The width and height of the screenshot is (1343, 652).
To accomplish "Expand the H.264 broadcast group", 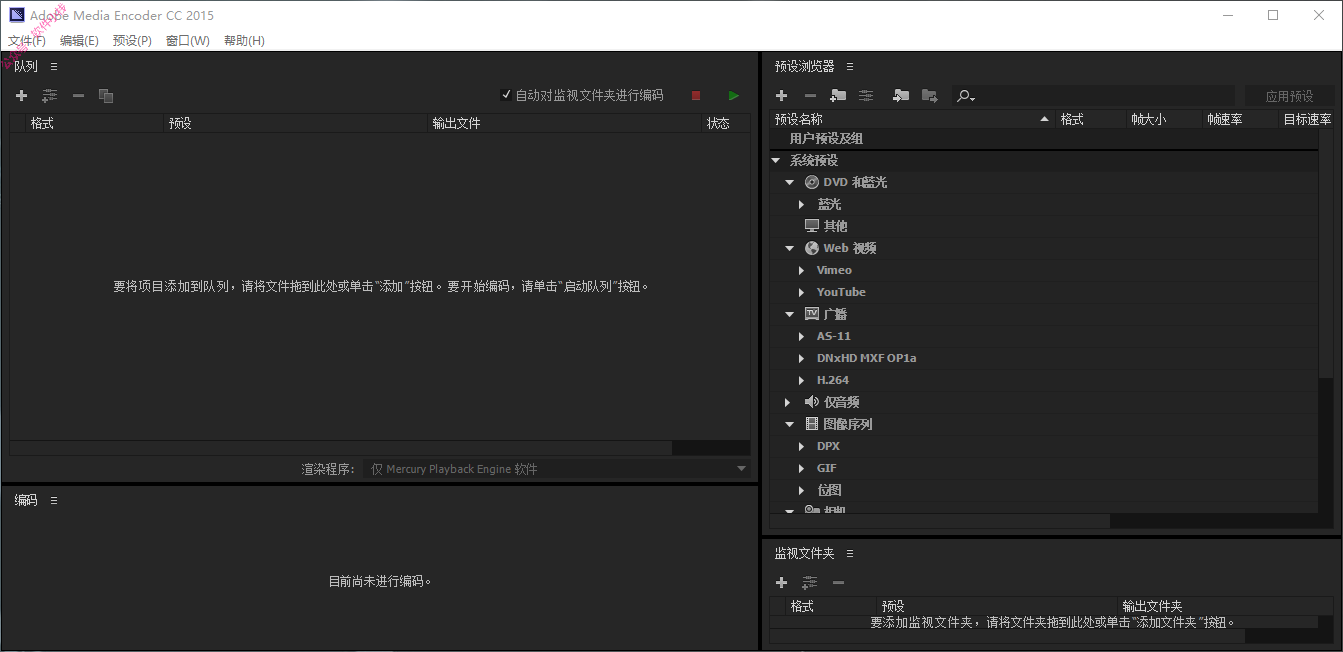I will (x=802, y=381).
